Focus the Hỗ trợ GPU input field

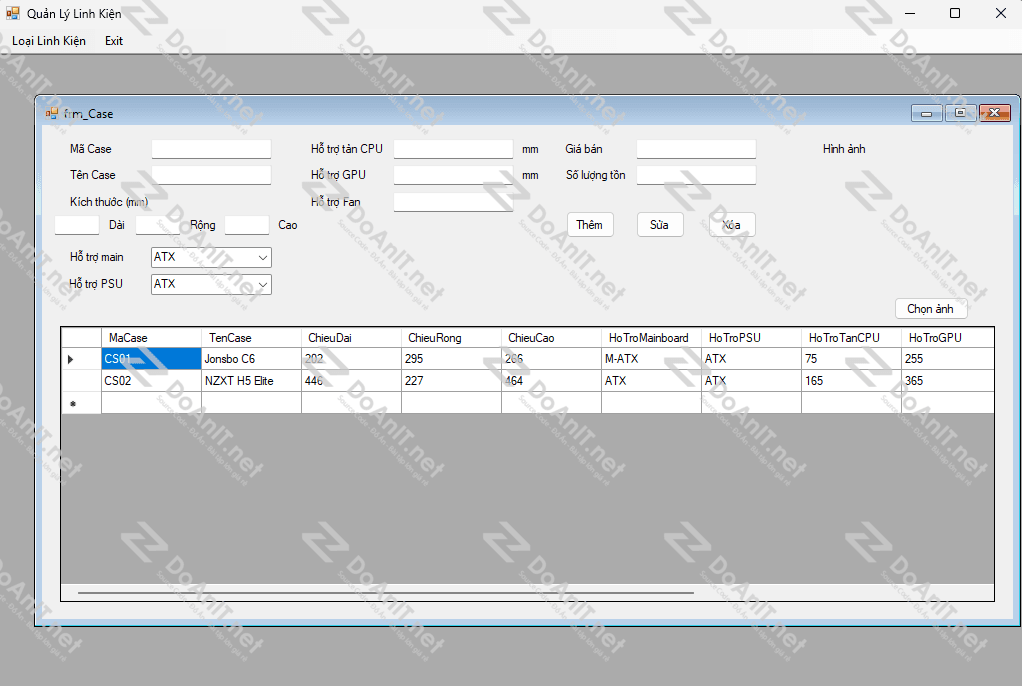453,175
